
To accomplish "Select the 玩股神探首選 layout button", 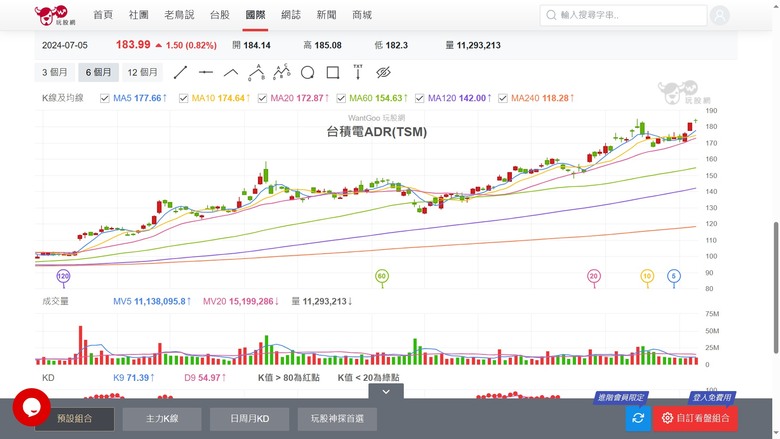I will pos(337,419).
